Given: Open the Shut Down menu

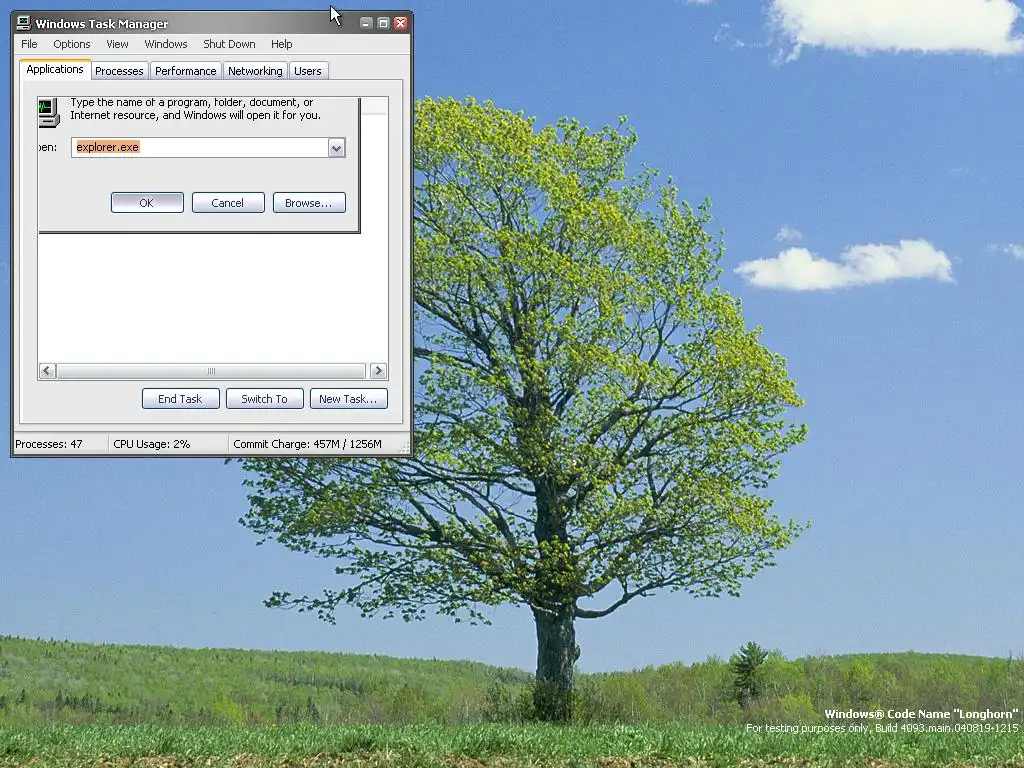Looking at the screenshot, I should 229,44.
